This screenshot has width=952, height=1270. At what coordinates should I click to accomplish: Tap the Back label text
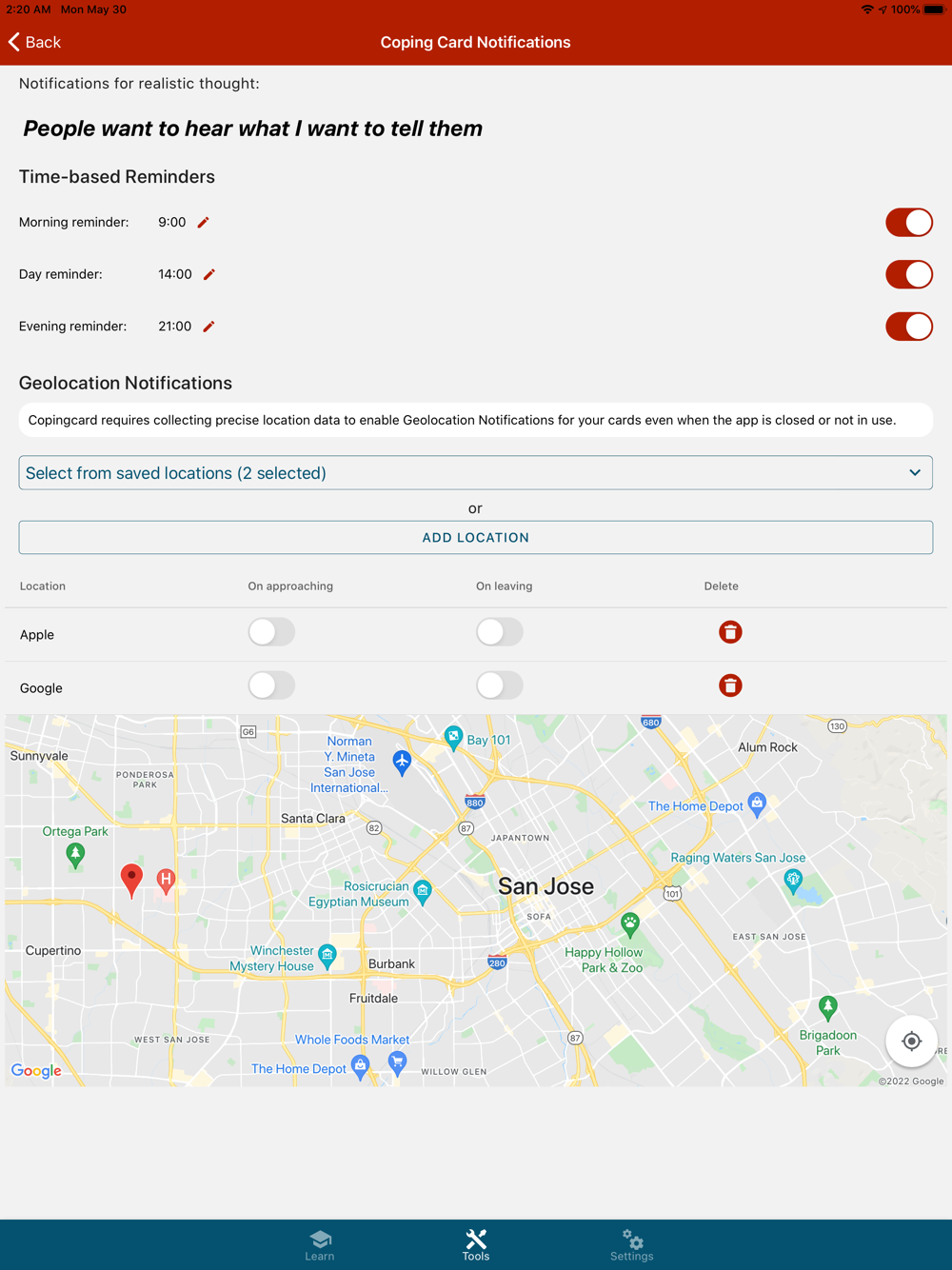pyautogui.click(x=43, y=42)
